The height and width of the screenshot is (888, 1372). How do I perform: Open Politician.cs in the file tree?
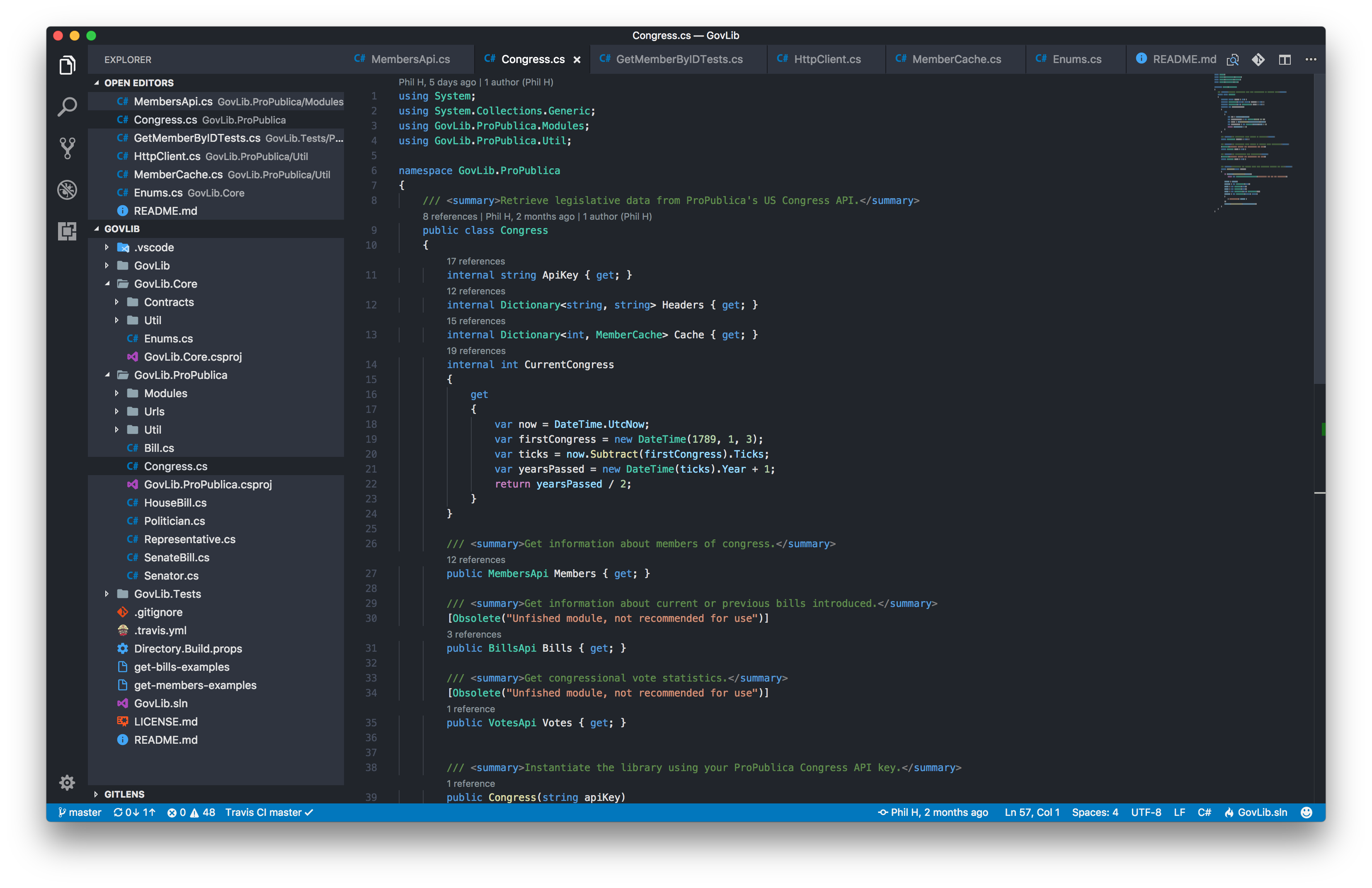click(174, 521)
